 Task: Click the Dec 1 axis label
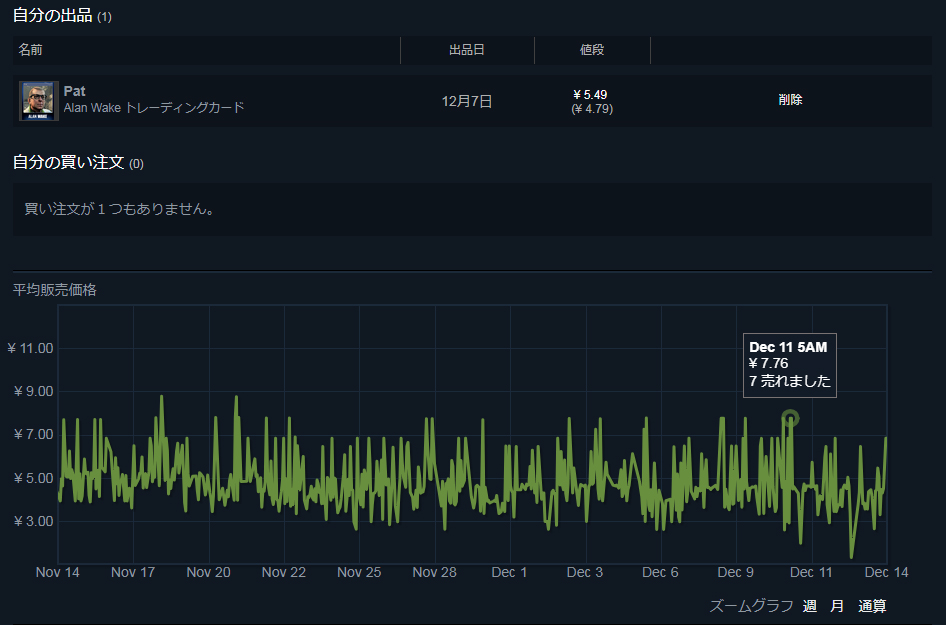(509, 573)
